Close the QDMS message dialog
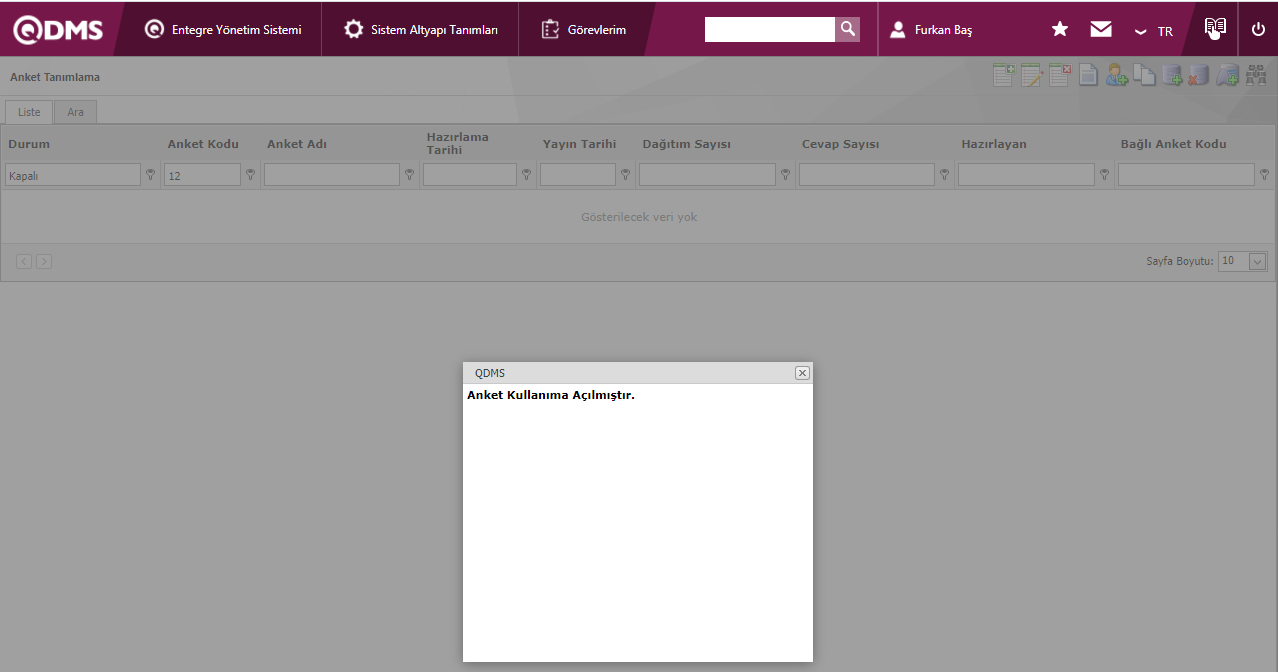Screen dimensions: 1278x672 [x=802, y=373]
